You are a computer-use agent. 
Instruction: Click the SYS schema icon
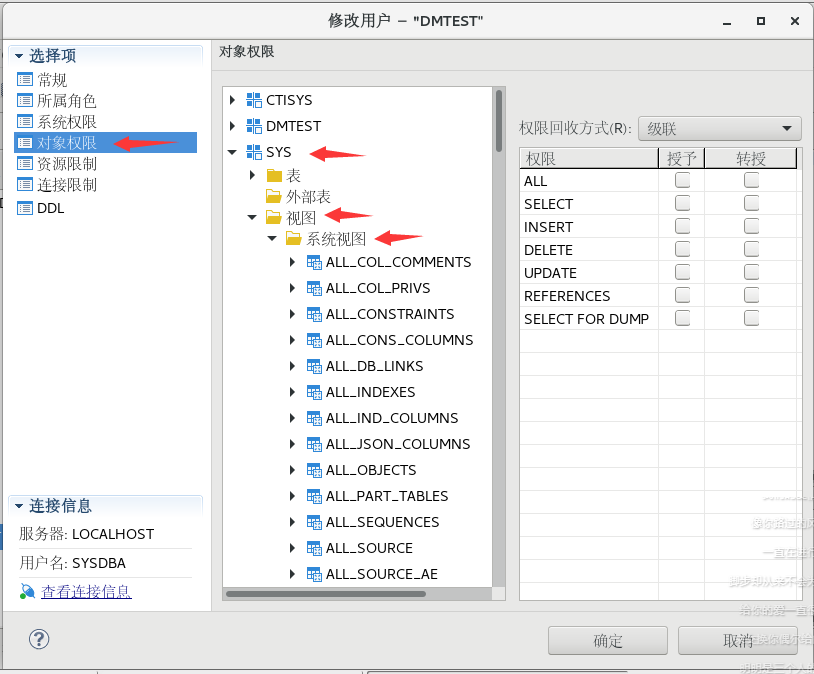pos(254,152)
